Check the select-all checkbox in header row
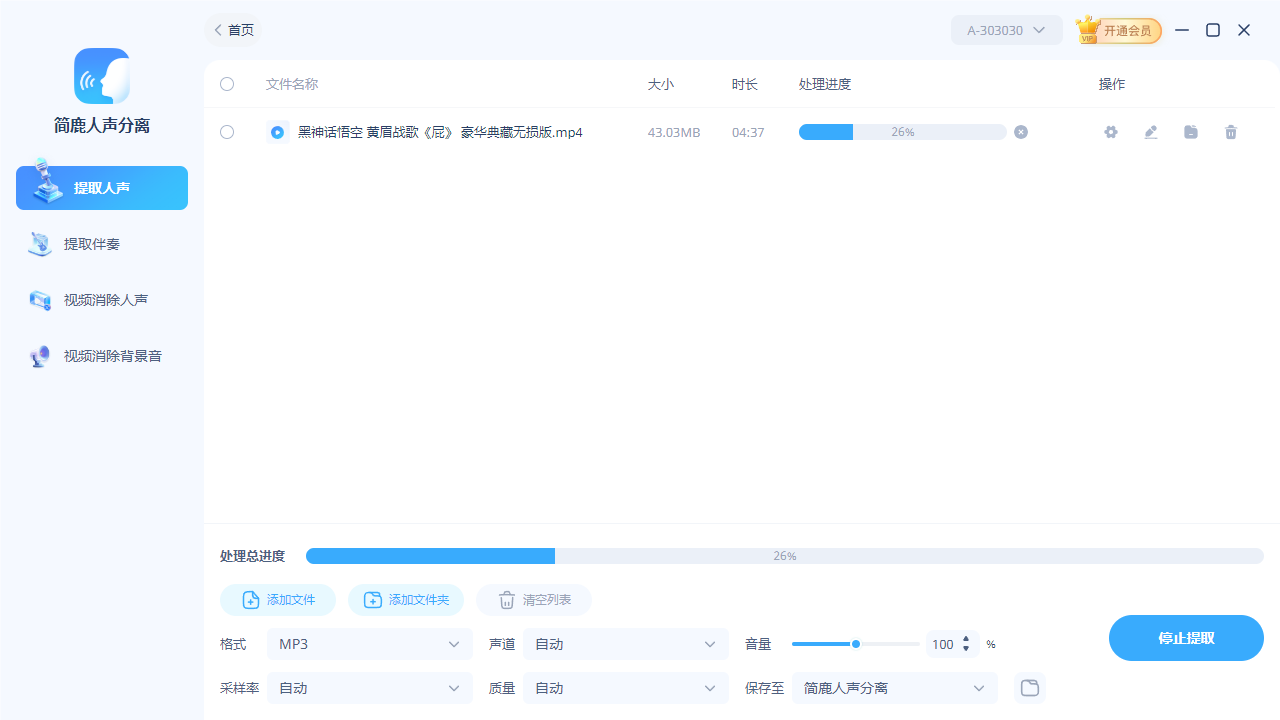The width and height of the screenshot is (1280, 720). click(227, 84)
